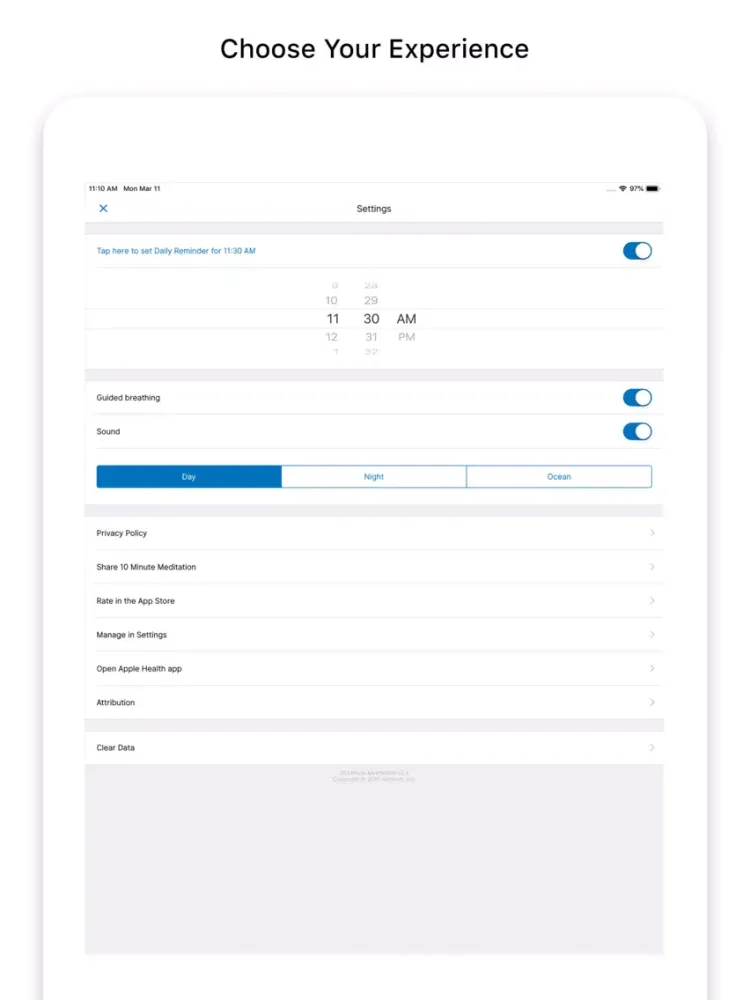
Task: Click the Mon Mar 11 date text
Action: click(142, 189)
